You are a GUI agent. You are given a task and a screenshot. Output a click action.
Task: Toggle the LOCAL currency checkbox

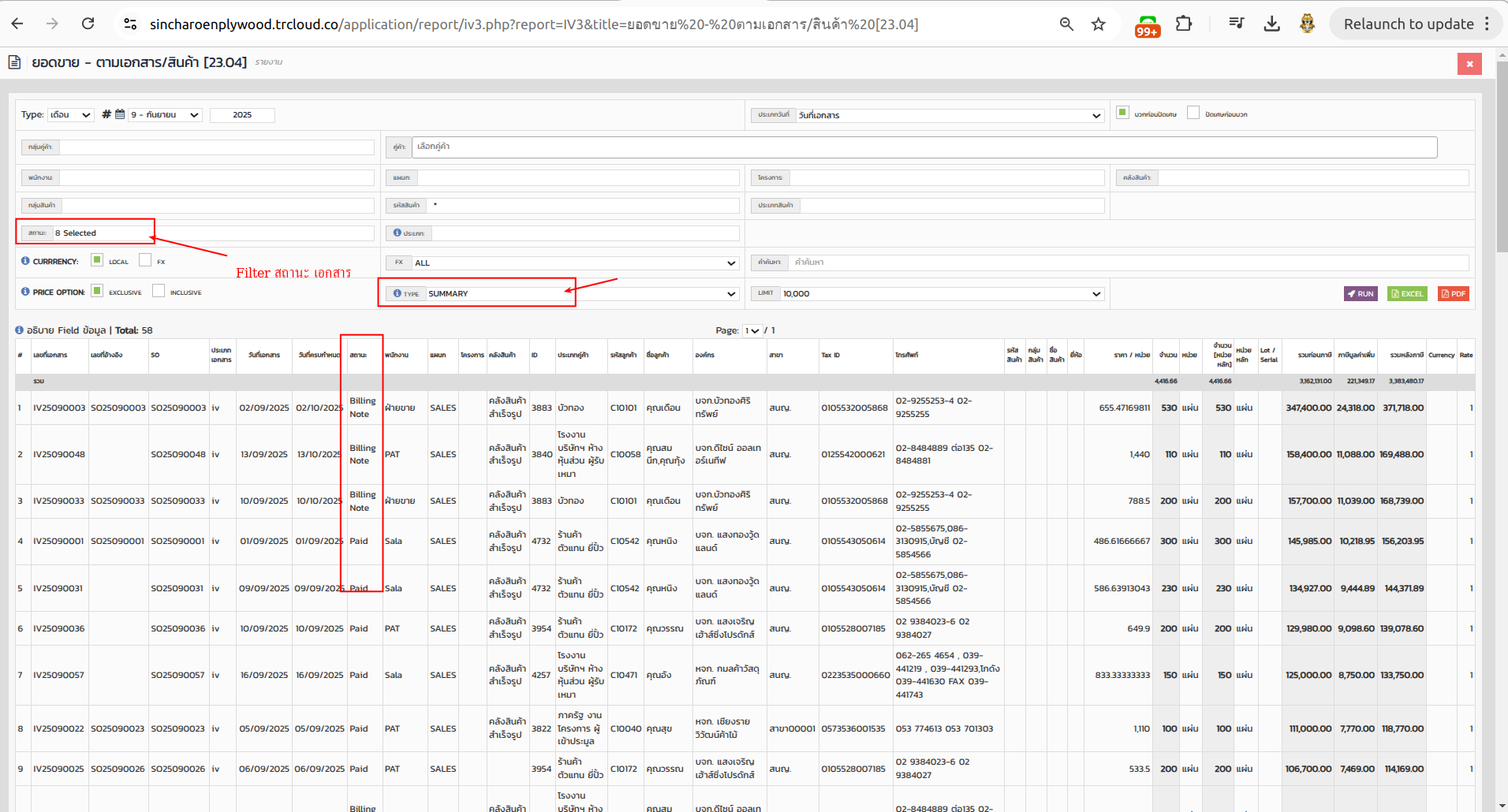coord(97,260)
